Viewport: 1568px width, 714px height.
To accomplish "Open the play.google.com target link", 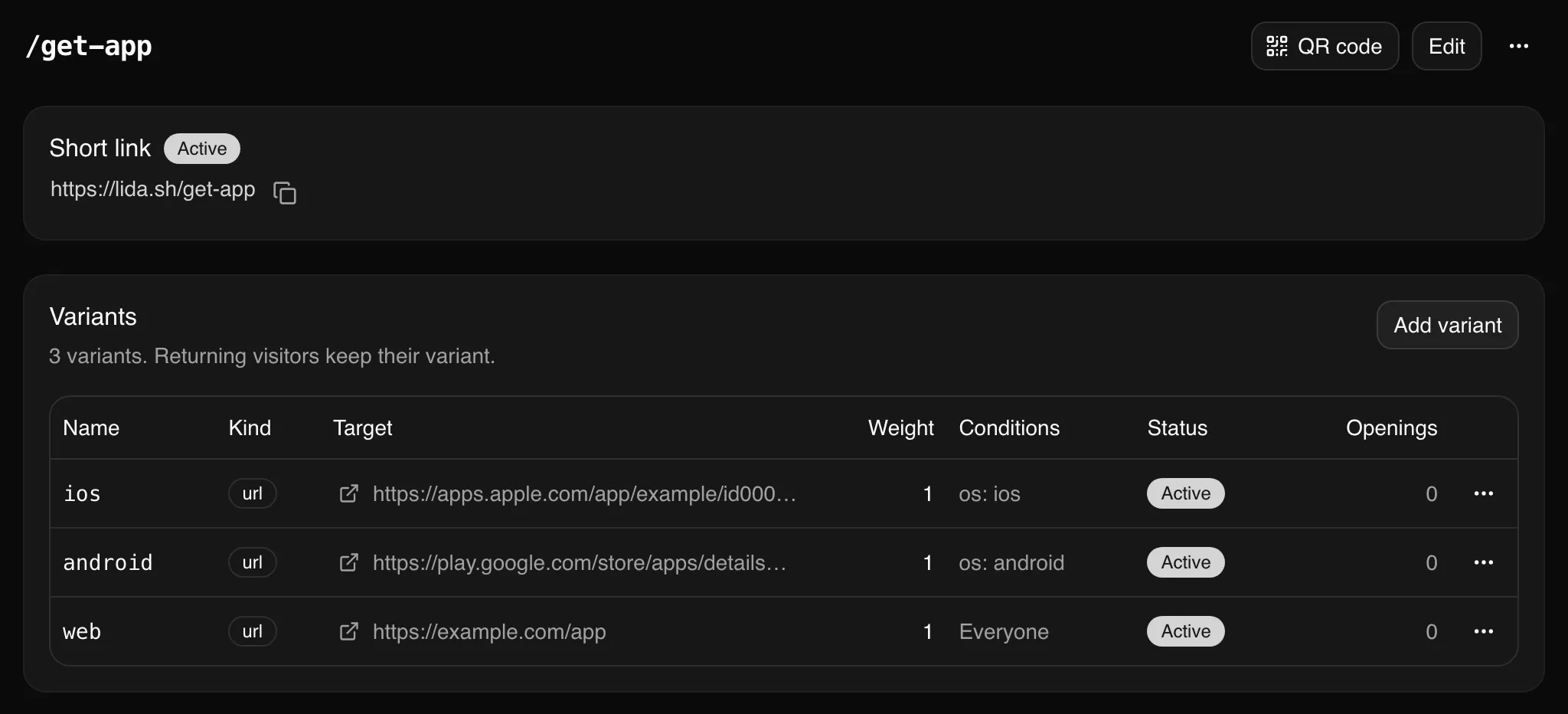I will point(580,562).
